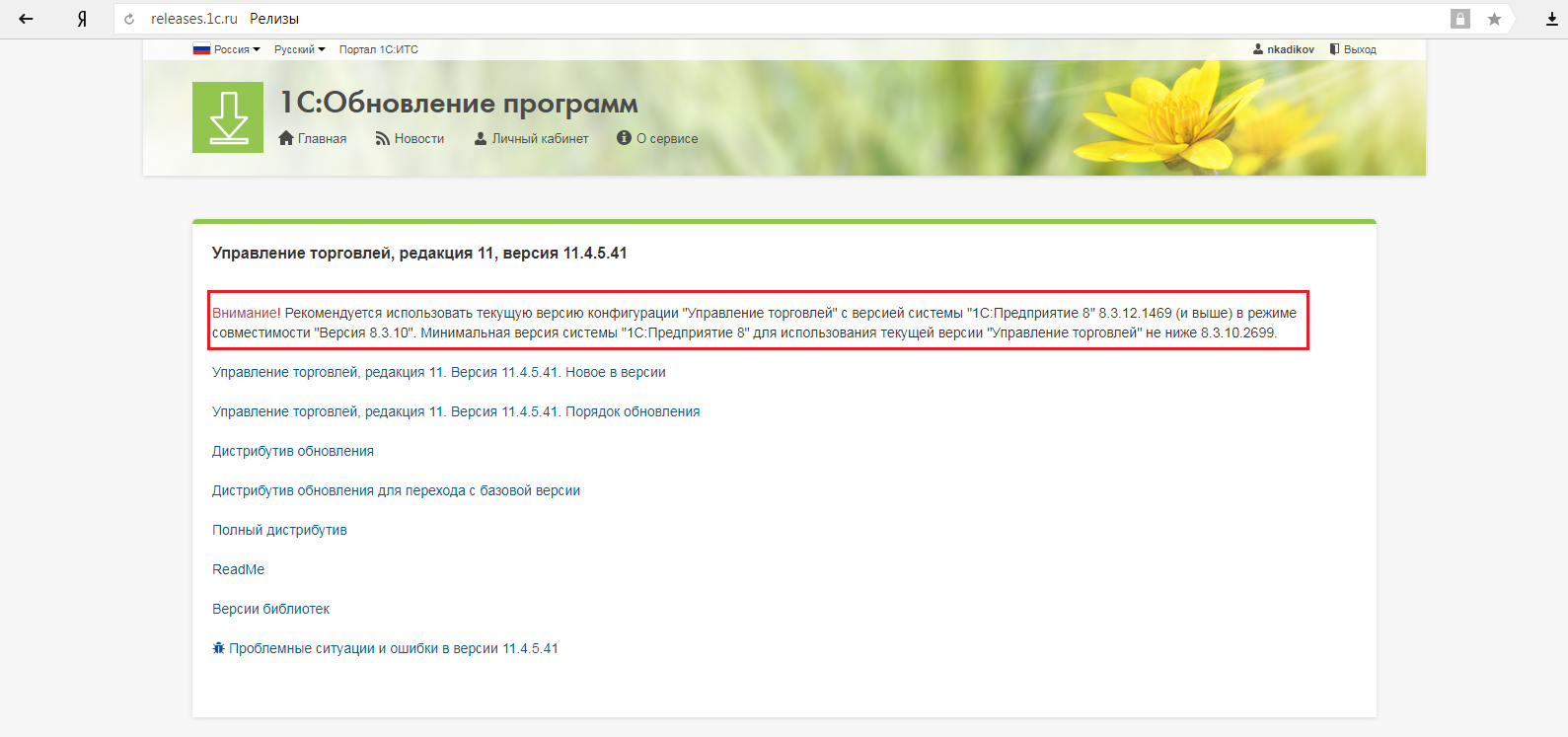Open the 'Порядок обновления' link
Screen dimensions: 1568x737
pyautogui.click(x=456, y=411)
